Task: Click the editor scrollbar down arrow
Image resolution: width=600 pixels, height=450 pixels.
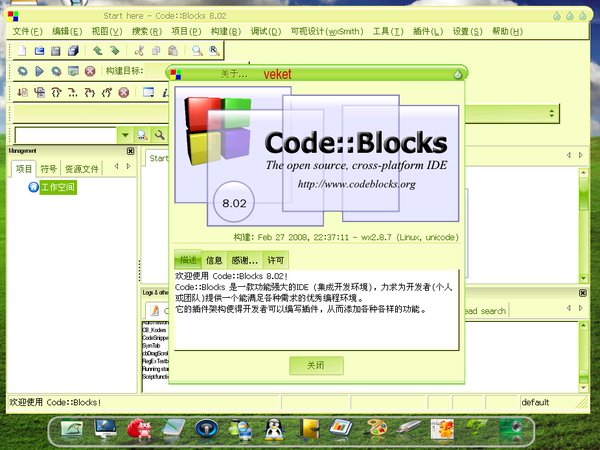Action: (x=584, y=278)
